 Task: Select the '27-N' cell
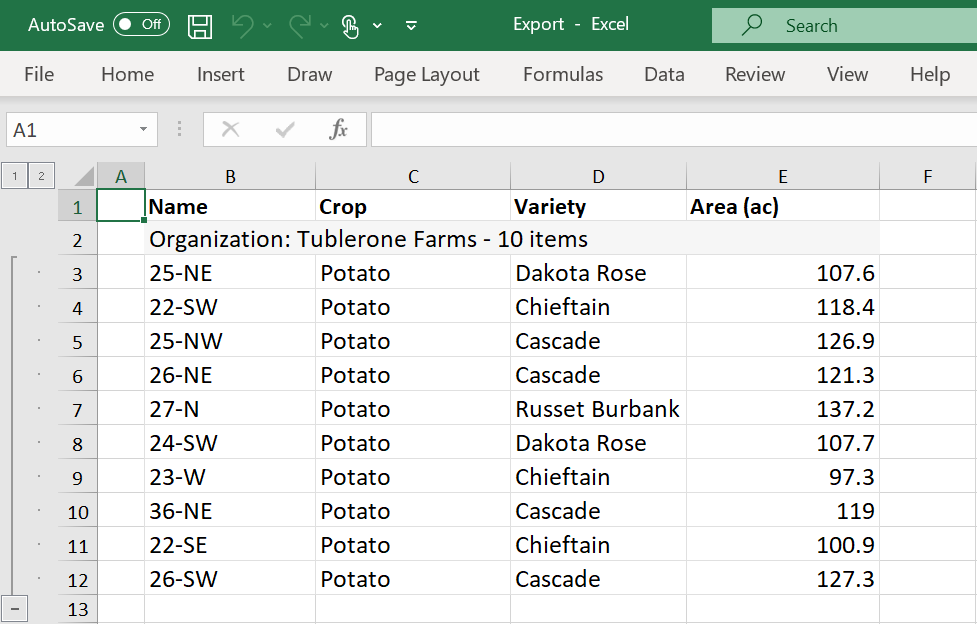pos(230,409)
